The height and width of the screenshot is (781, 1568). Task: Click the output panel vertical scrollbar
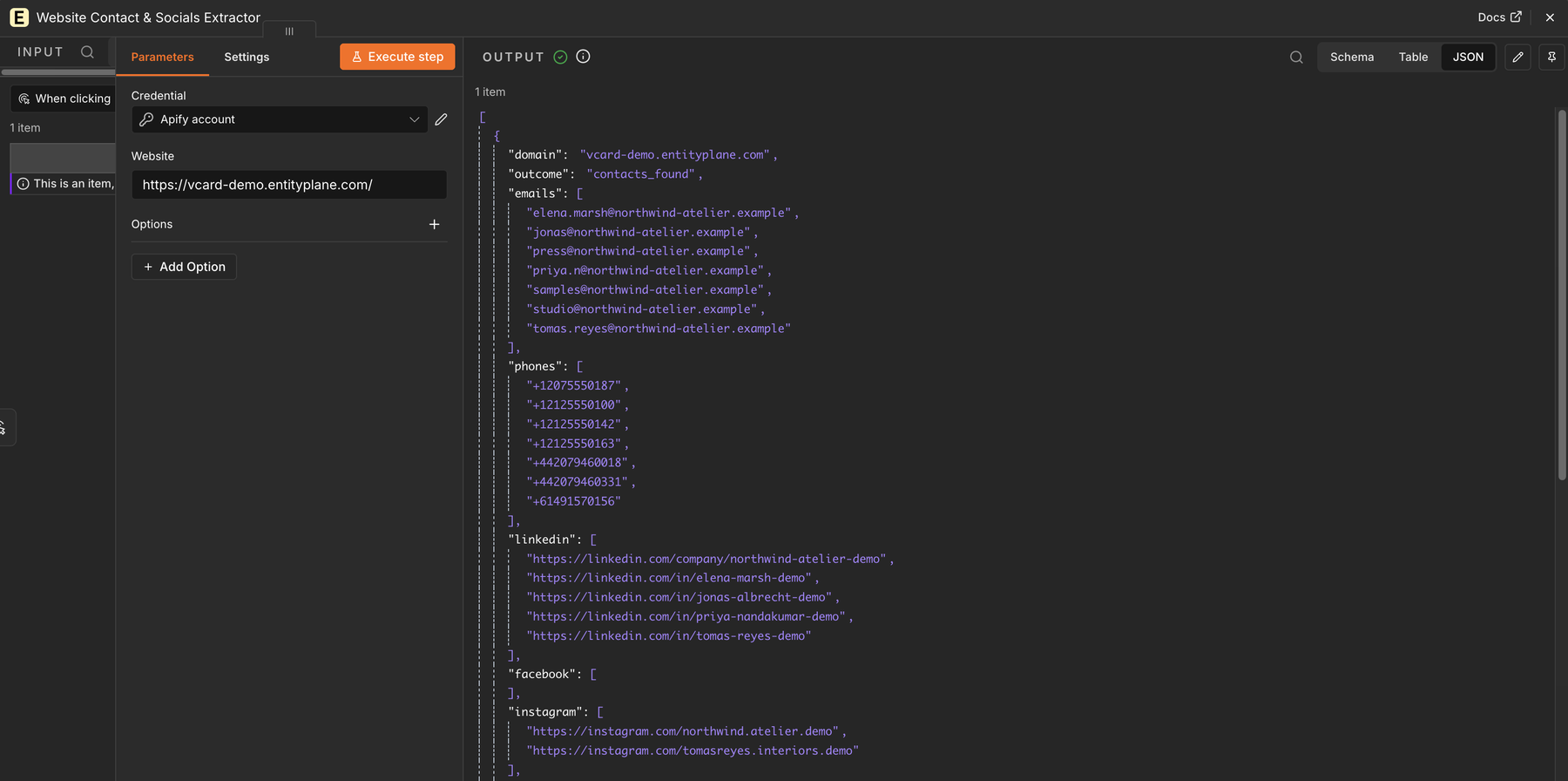(1562, 295)
